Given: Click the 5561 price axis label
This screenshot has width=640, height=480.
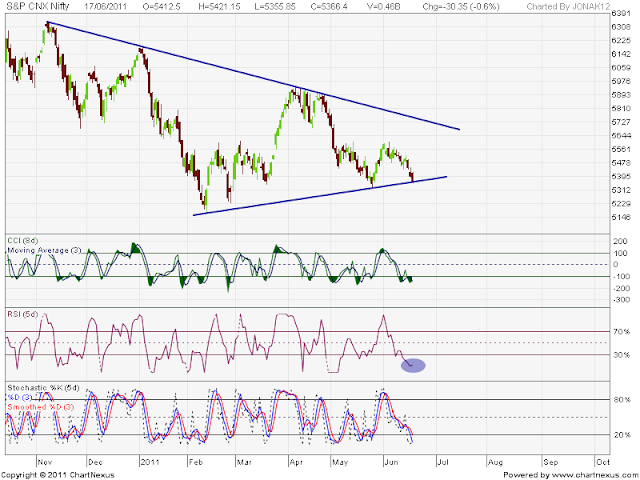Looking at the screenshot, I should pos(621,149).
